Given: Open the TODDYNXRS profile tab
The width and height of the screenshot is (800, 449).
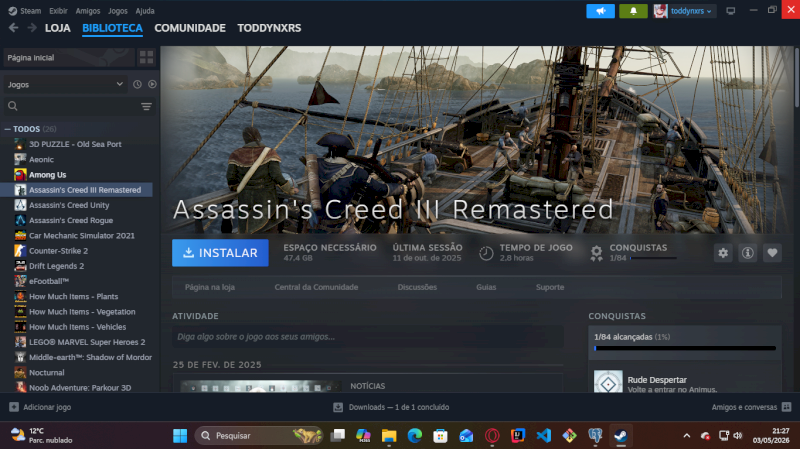Looking at the screenshot, I should [269, 28].
